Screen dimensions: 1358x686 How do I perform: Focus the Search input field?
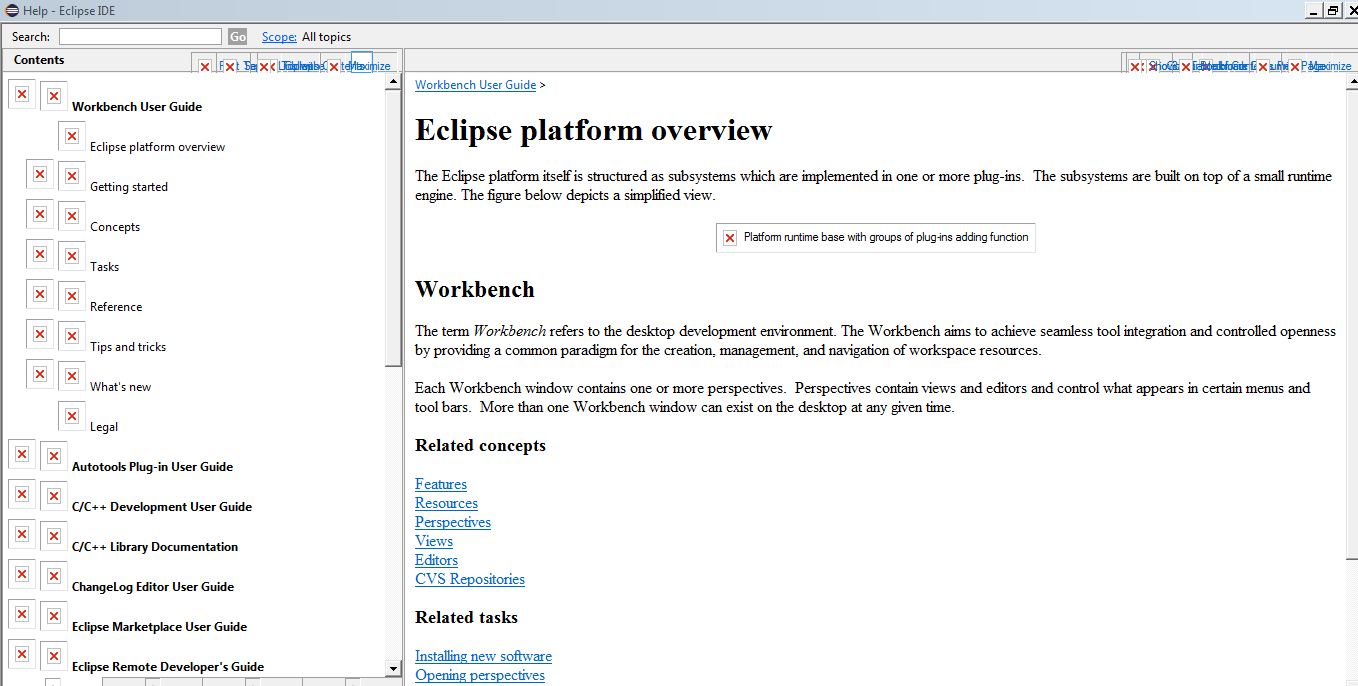coord(140,37)
